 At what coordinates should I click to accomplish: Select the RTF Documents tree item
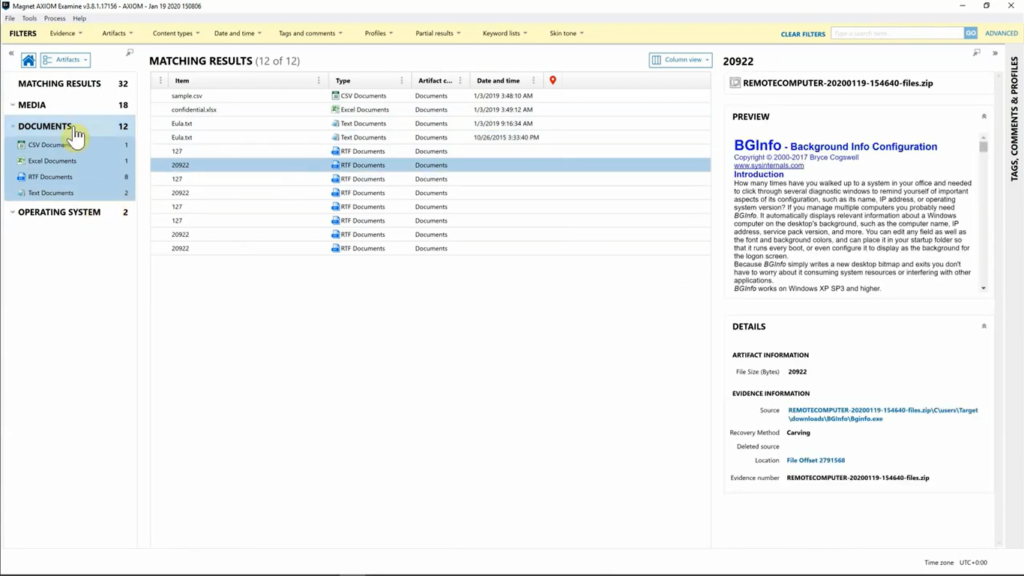(x=72, y=177)
